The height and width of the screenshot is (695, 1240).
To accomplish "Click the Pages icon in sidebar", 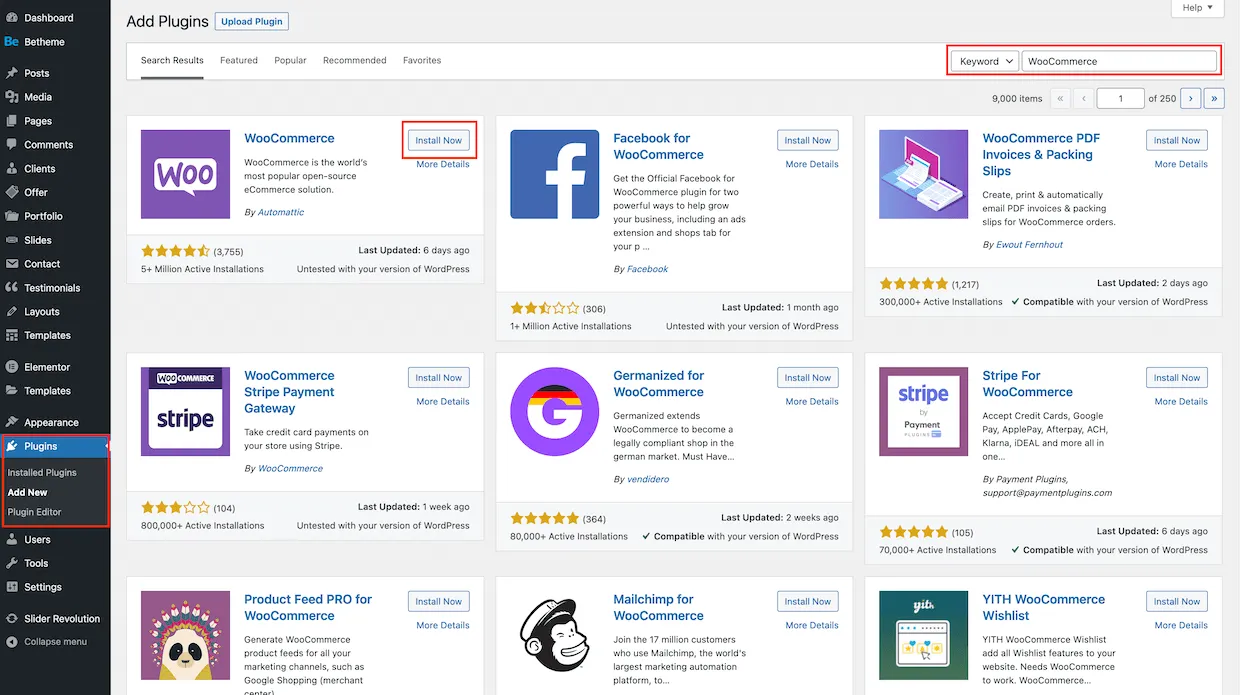I will click(x=12, y=121).
